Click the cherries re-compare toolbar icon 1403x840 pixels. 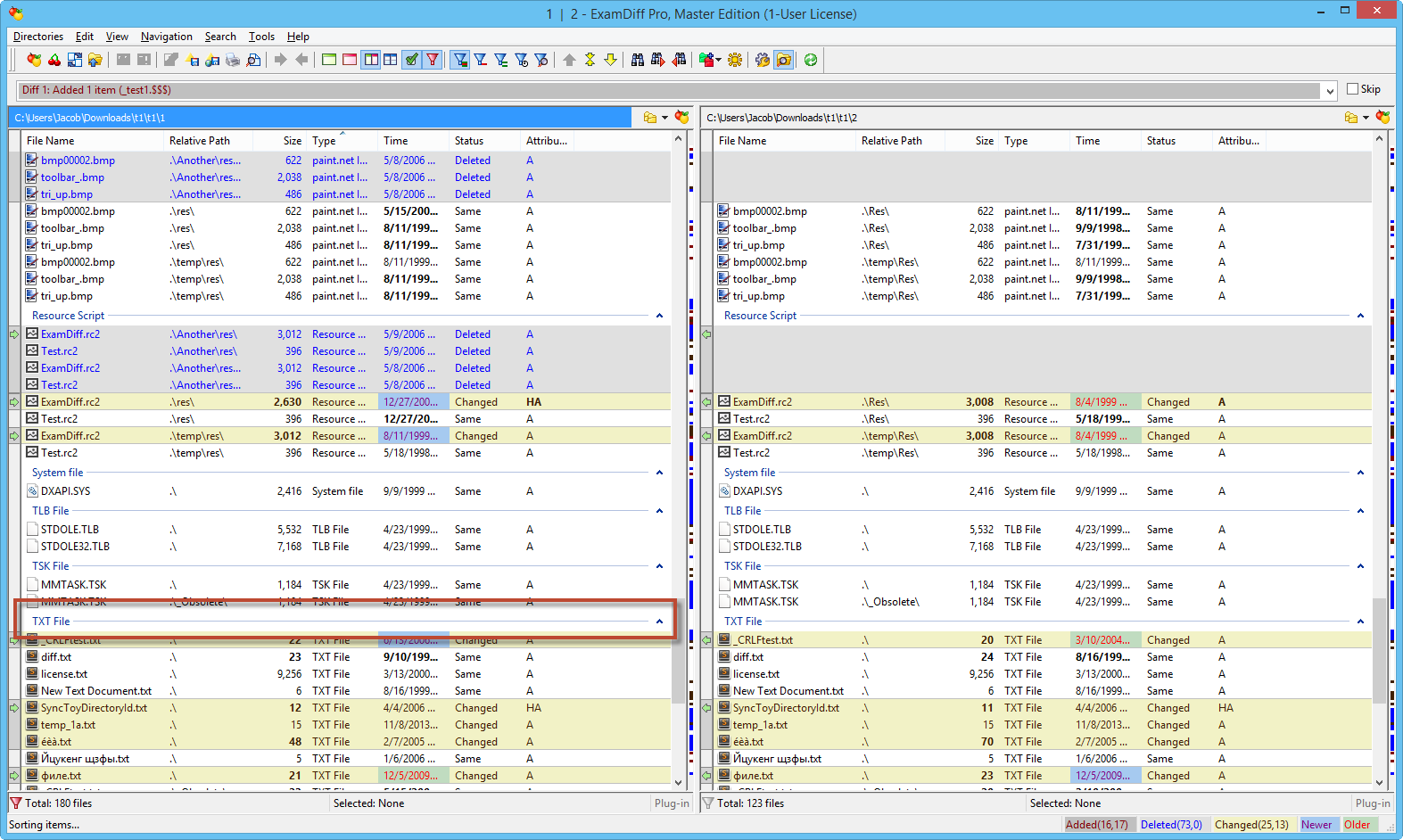tap(54, 60)
